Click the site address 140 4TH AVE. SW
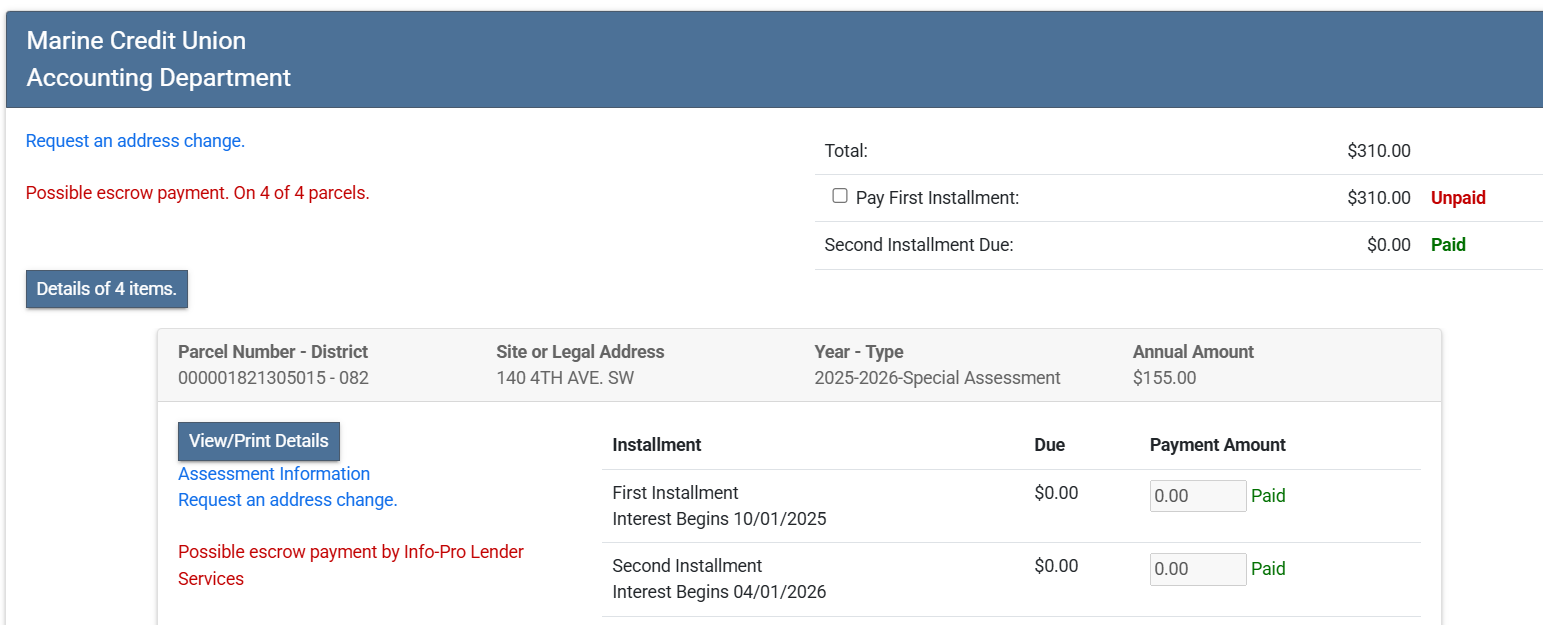Viewport: 1543px width, 625px height. tap(565, 378)
